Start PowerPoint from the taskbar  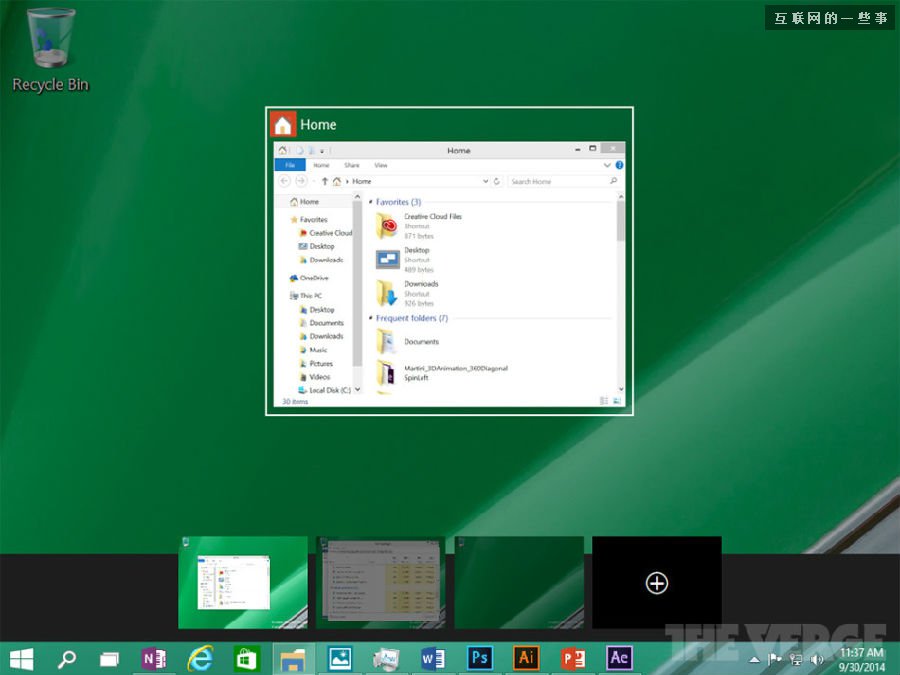point(572,658)
